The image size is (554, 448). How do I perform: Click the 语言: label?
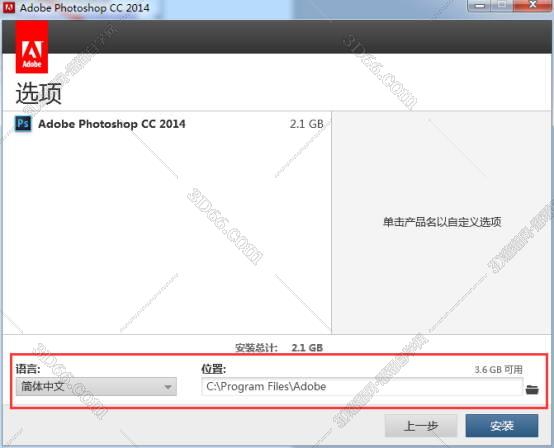[28, 369]
